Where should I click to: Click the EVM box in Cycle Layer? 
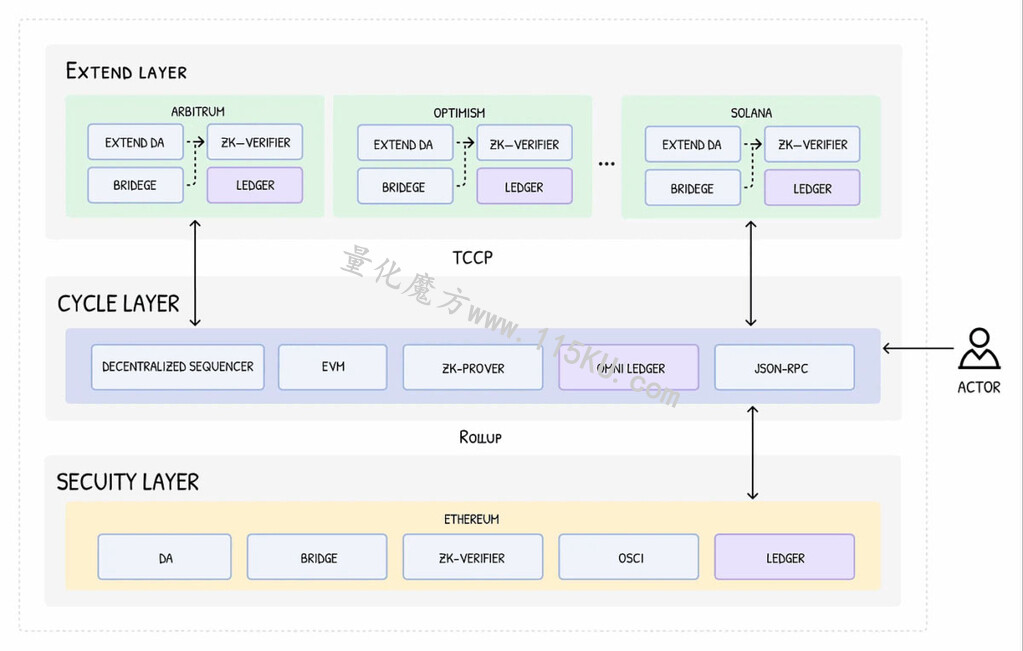[x=333, y=367]
